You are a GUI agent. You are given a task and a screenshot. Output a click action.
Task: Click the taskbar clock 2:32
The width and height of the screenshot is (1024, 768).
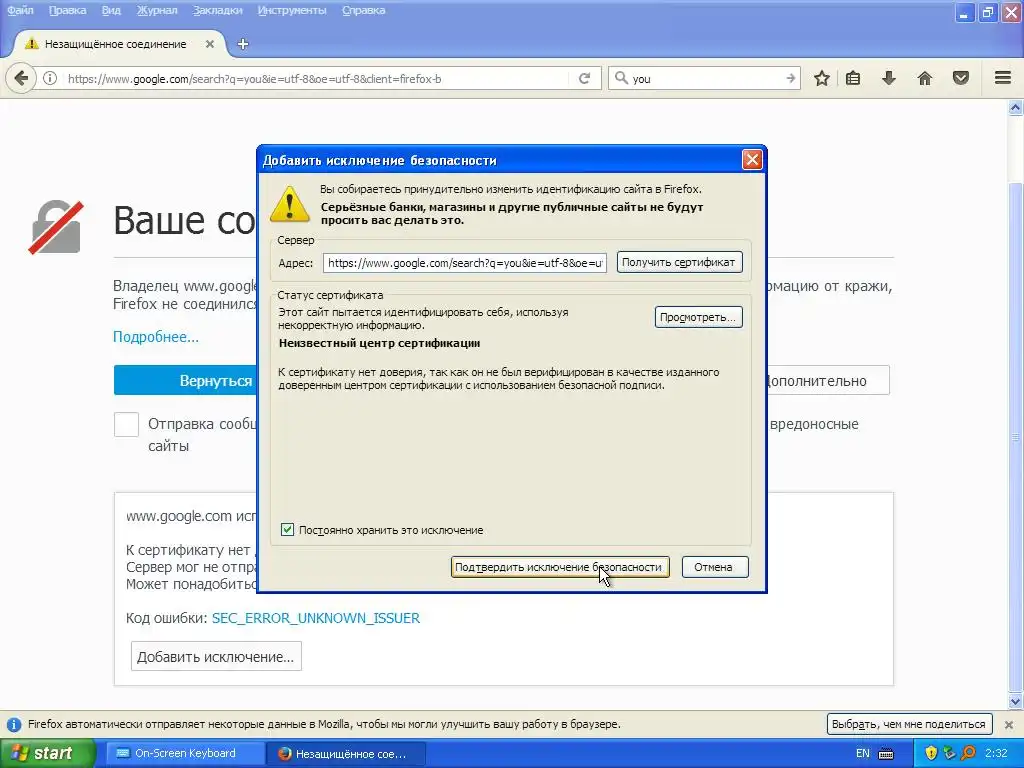pyautogui.click(x=996, y=753)
